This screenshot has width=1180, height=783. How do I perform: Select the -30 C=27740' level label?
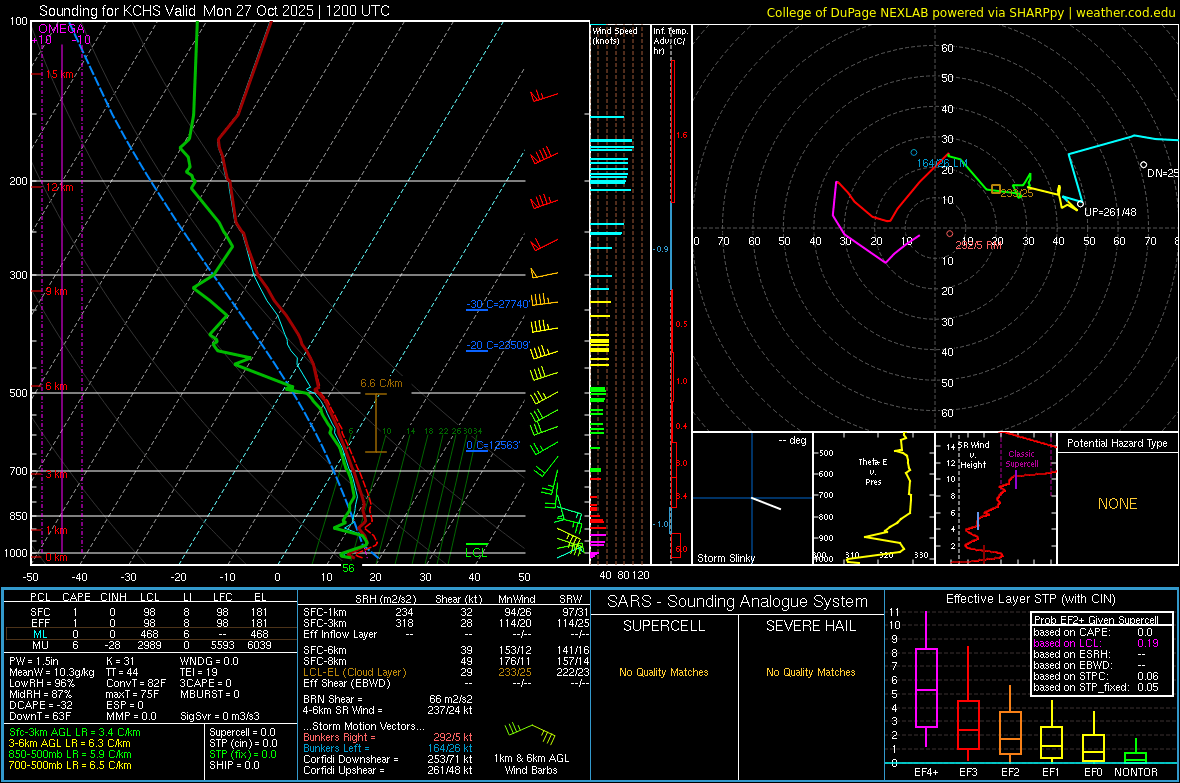(497, 304)
